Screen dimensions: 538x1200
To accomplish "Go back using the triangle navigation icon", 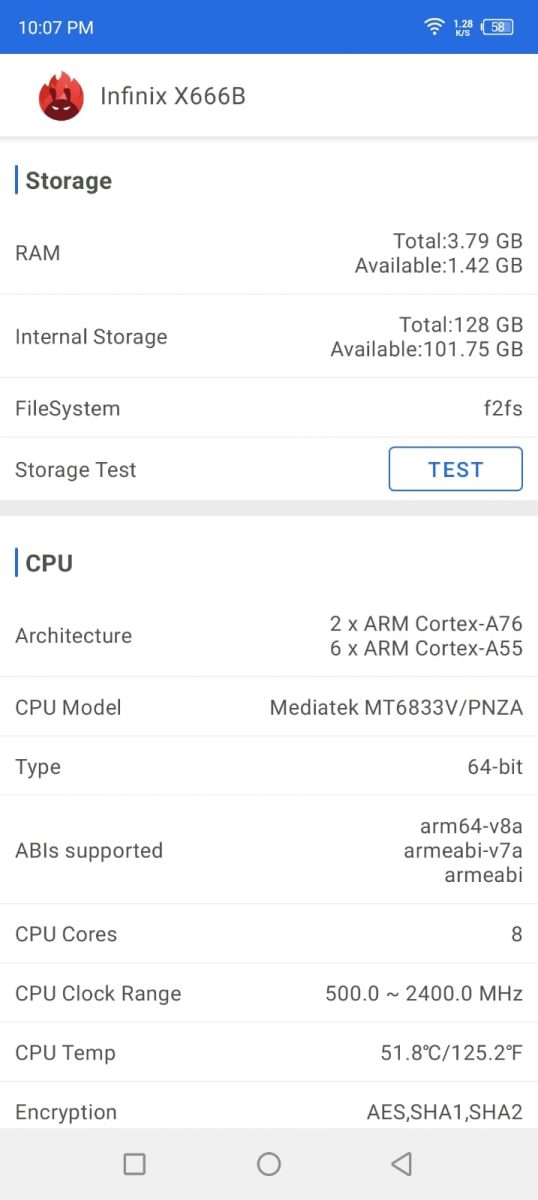I will tap(402, 1163).
